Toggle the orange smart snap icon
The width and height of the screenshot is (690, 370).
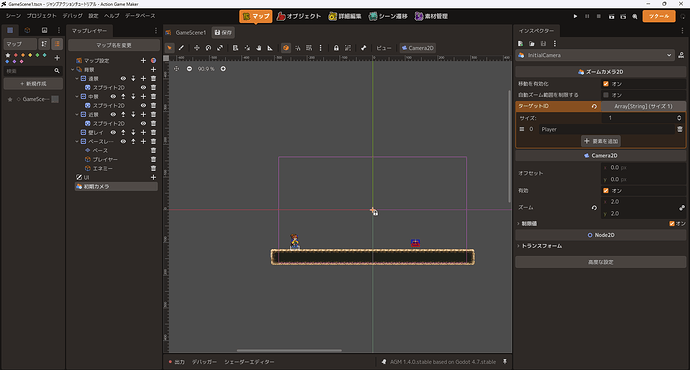pos(286,48)
